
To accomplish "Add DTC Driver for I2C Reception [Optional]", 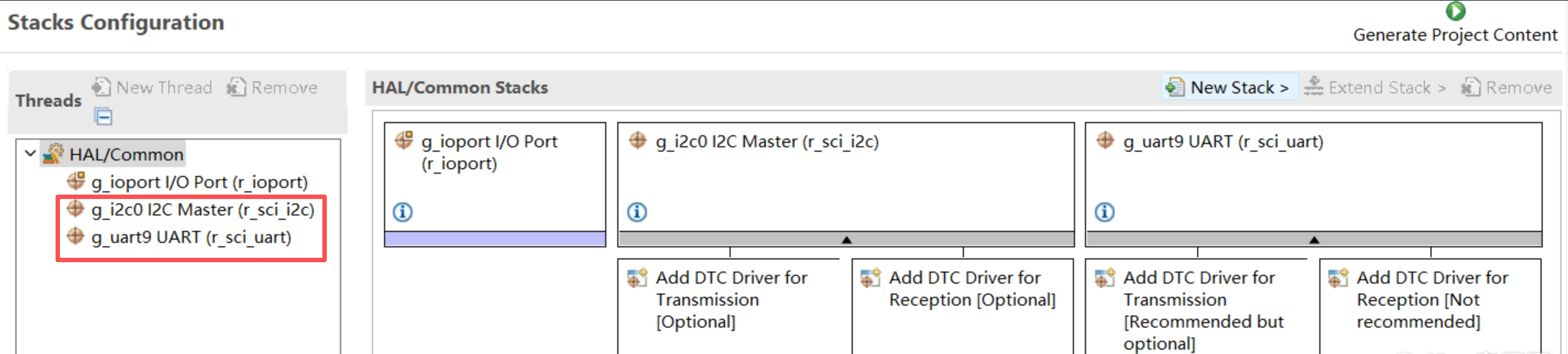I will (963, 307).
